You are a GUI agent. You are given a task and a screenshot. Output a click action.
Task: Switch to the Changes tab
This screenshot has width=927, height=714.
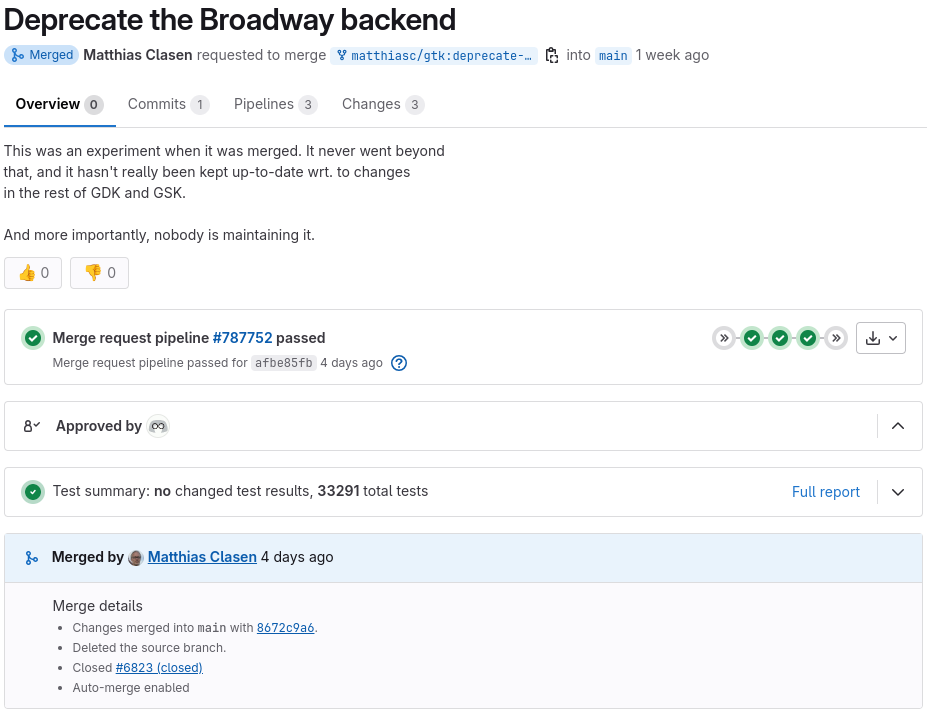pyautogui.click(x=382, y=104)
